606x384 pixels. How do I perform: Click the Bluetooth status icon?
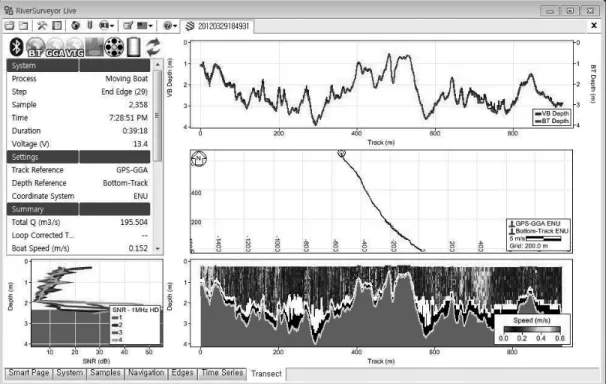click(x=16, y=47)
